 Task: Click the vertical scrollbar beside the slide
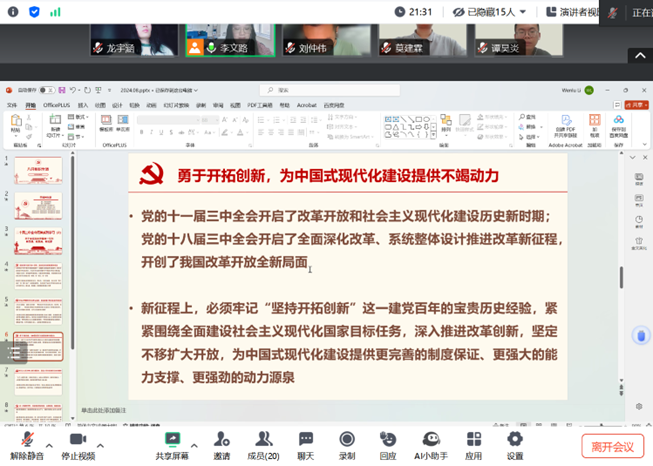point(621,278)
